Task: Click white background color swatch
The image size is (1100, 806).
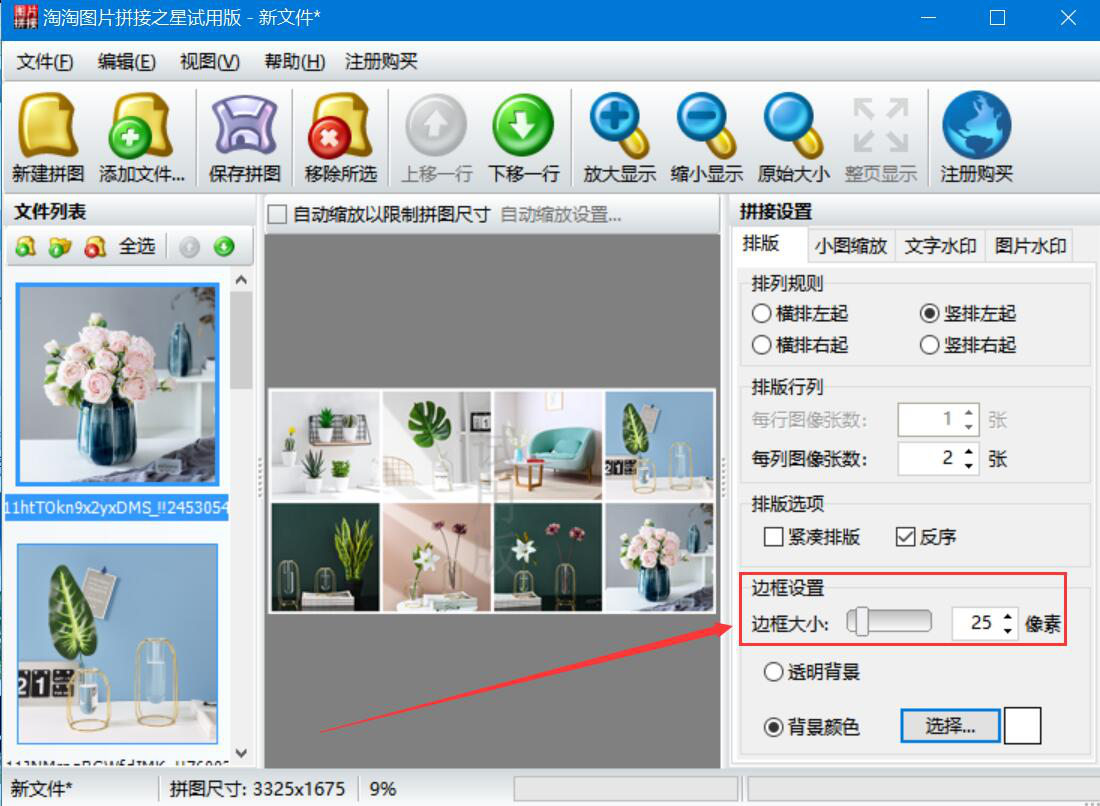Action: 1022,726
